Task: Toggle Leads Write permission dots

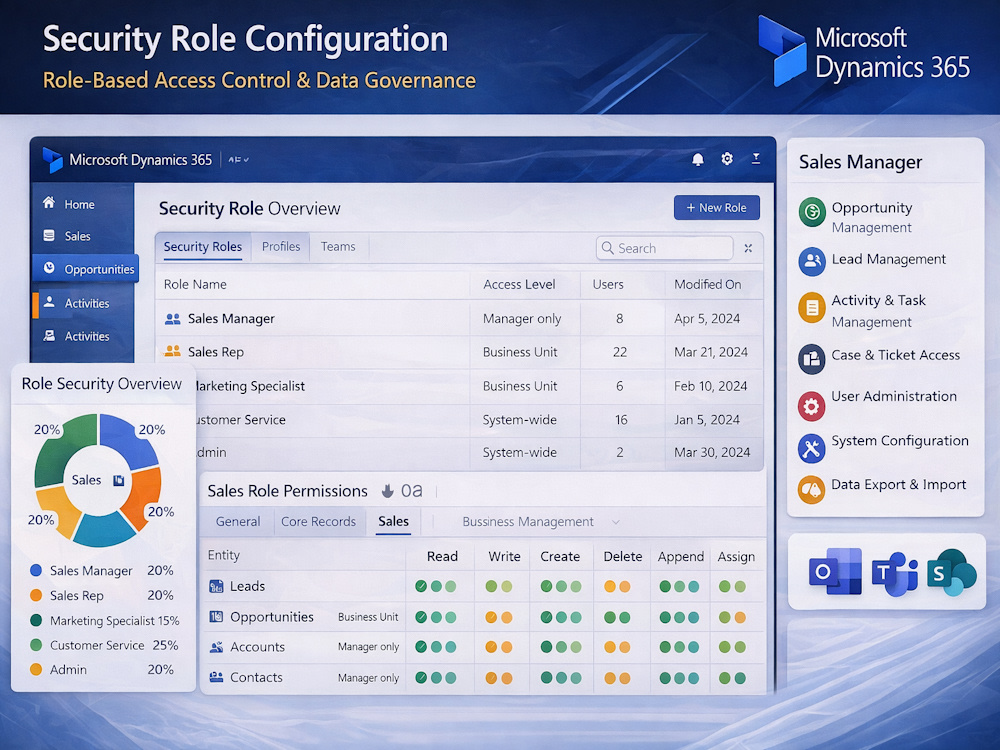Action: 499,586
